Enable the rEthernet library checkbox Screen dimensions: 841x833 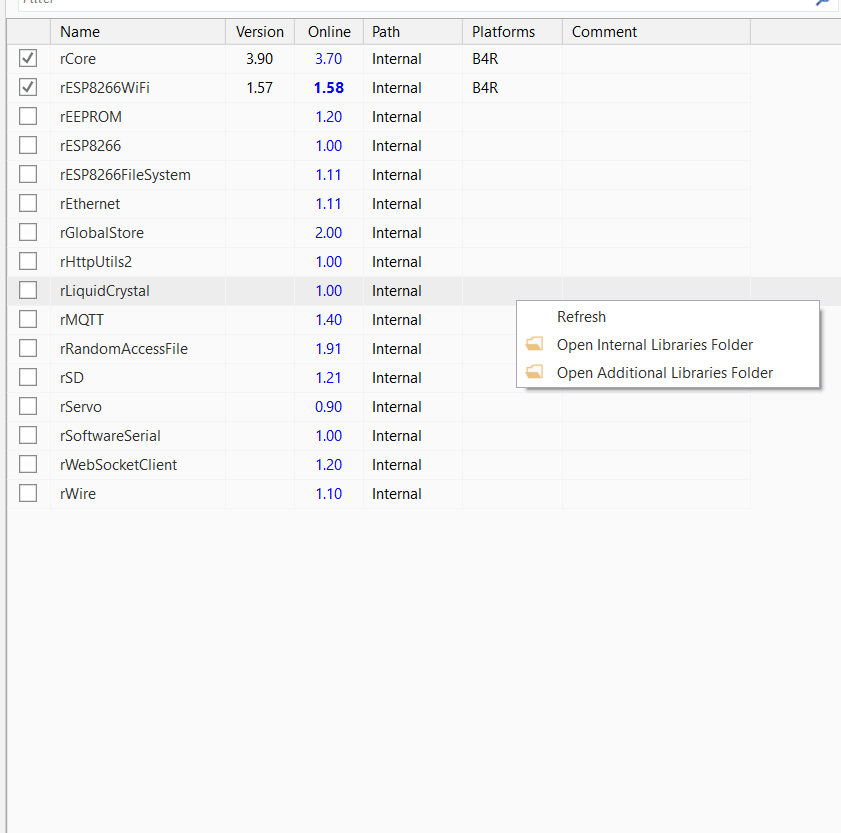[x=28, y=203]
